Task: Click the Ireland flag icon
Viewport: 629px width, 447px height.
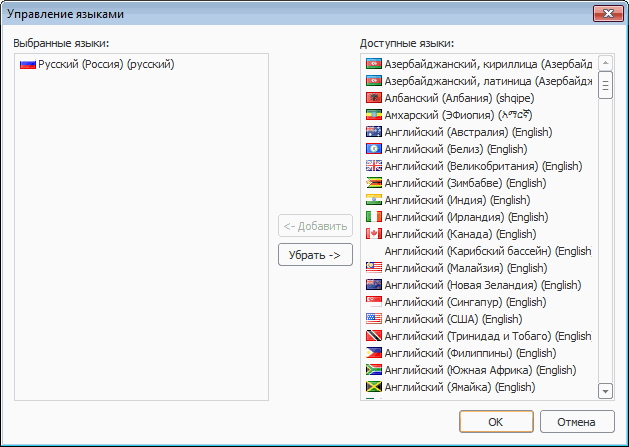Action: [374, 217]
